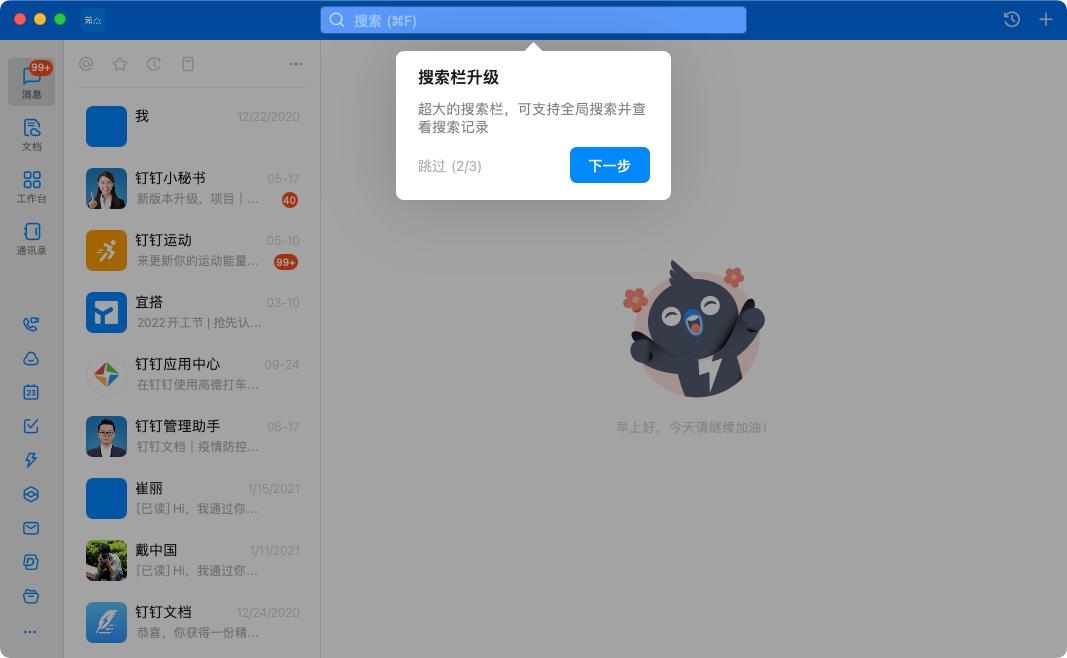Skip the tour via 跳过 (2/3)

coord(449,166)
